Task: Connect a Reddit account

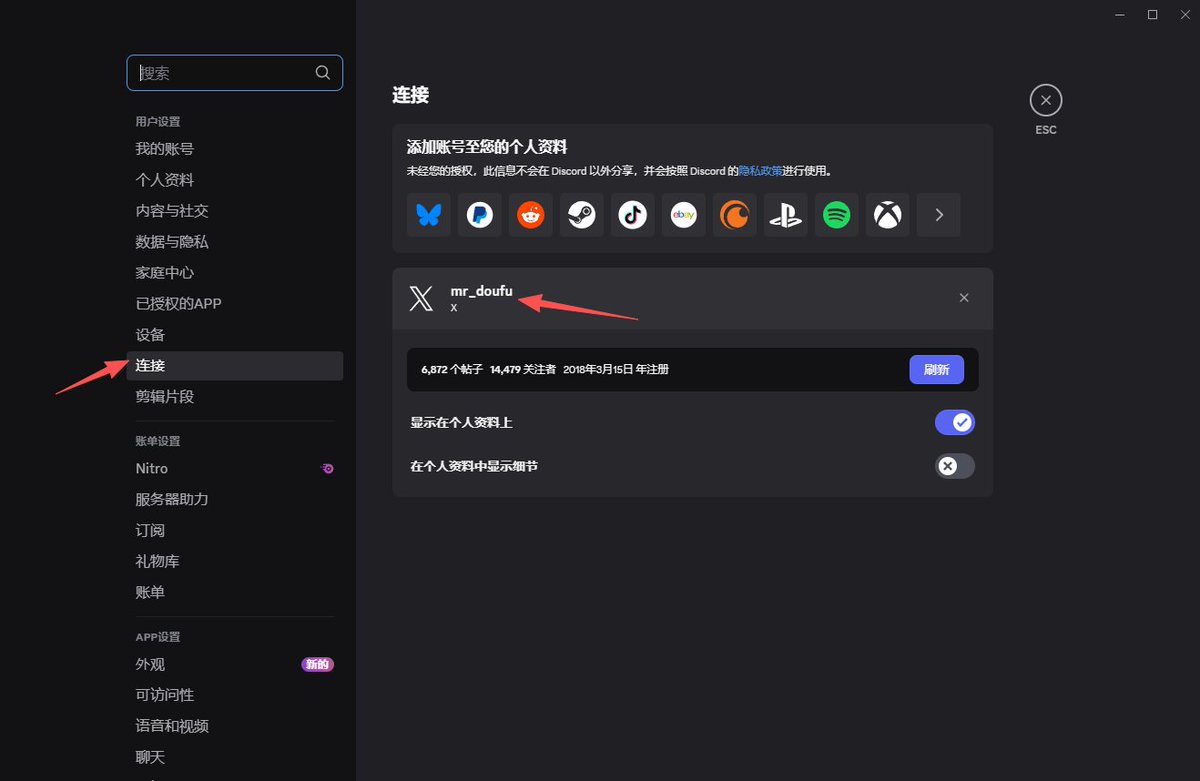Action: click(531, 215)
